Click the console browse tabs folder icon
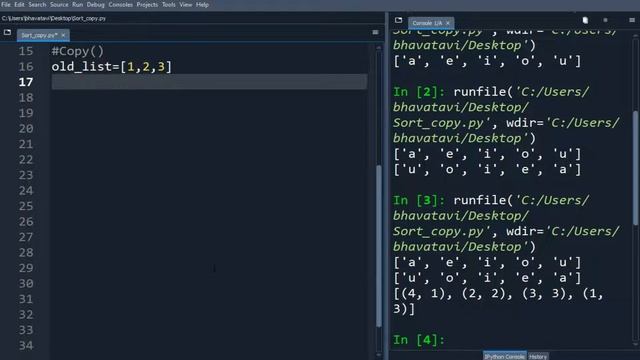 point(398,20)
